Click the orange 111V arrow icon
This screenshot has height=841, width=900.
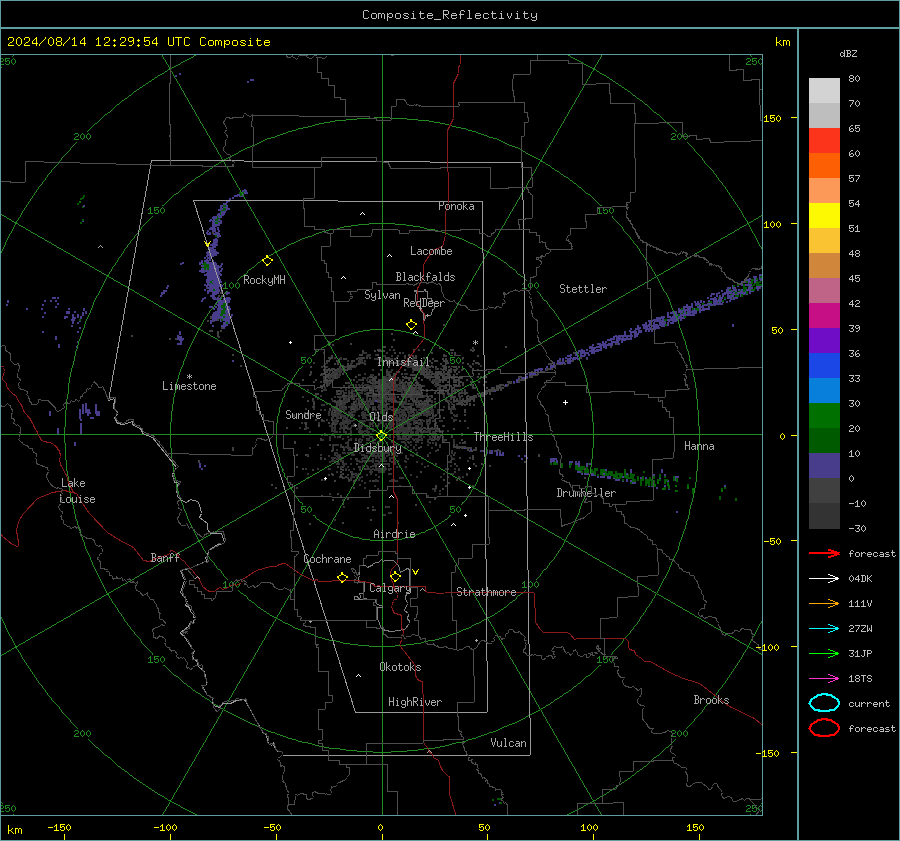(x=824, y=603)
